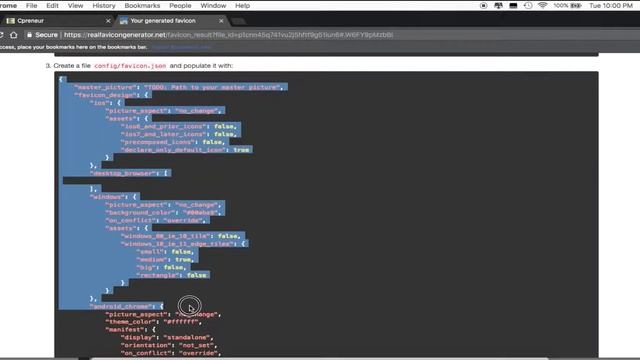Click the "orientation": "not_set" line
The height and width of the screenshot is (360, 640).
click(x=169, y=345)
